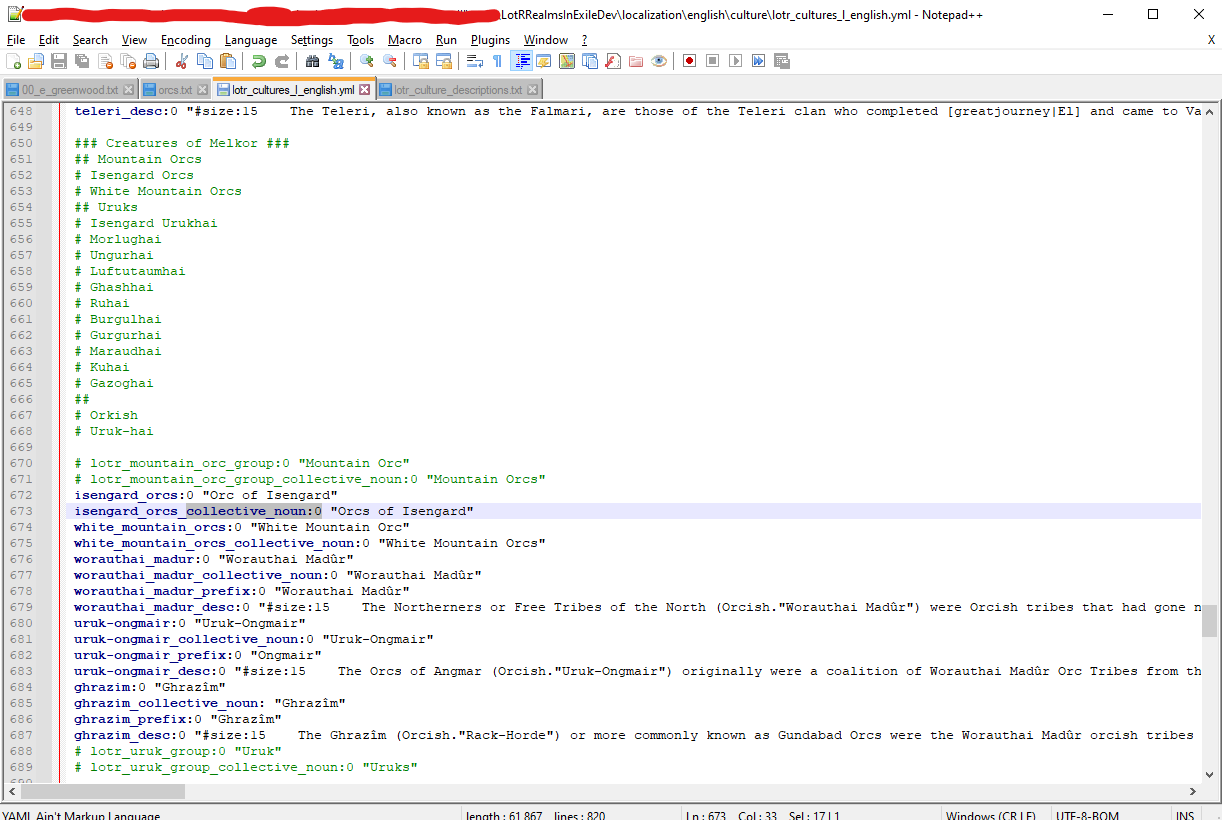
Task: Open the Folder as Workspace icon
Action: tap(635, 61)
